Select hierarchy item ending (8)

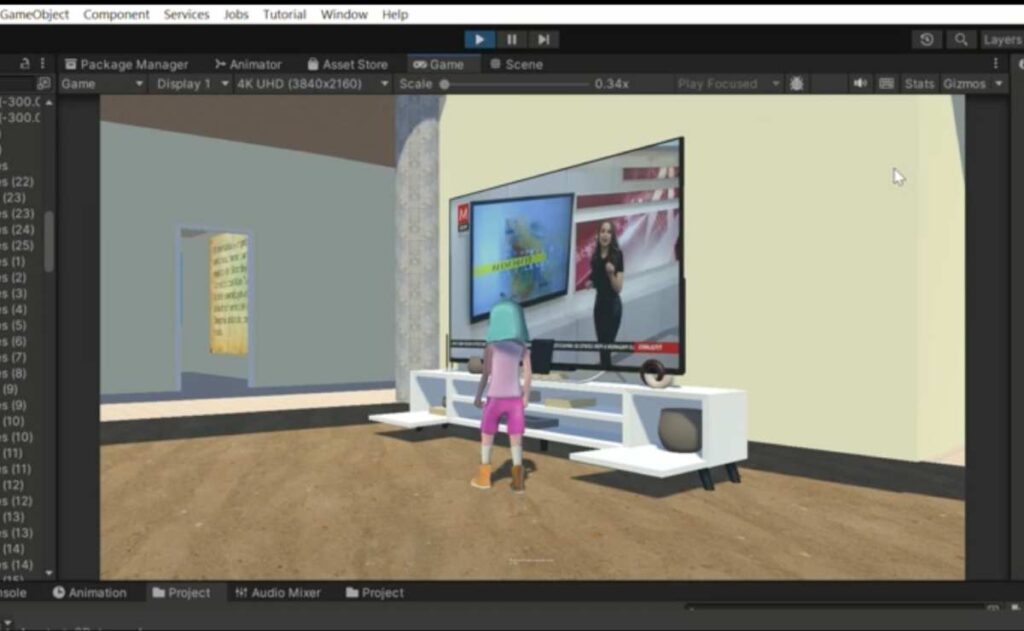(x=14, y=373)
